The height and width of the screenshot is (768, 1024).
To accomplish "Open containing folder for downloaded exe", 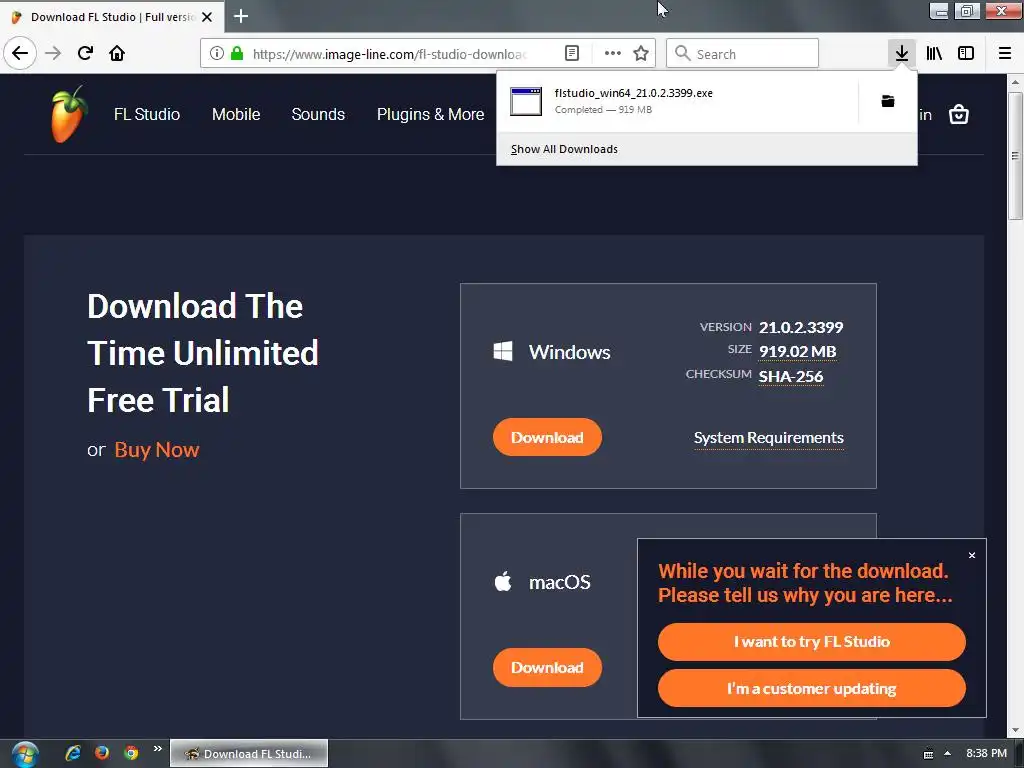I will point(888,101).
